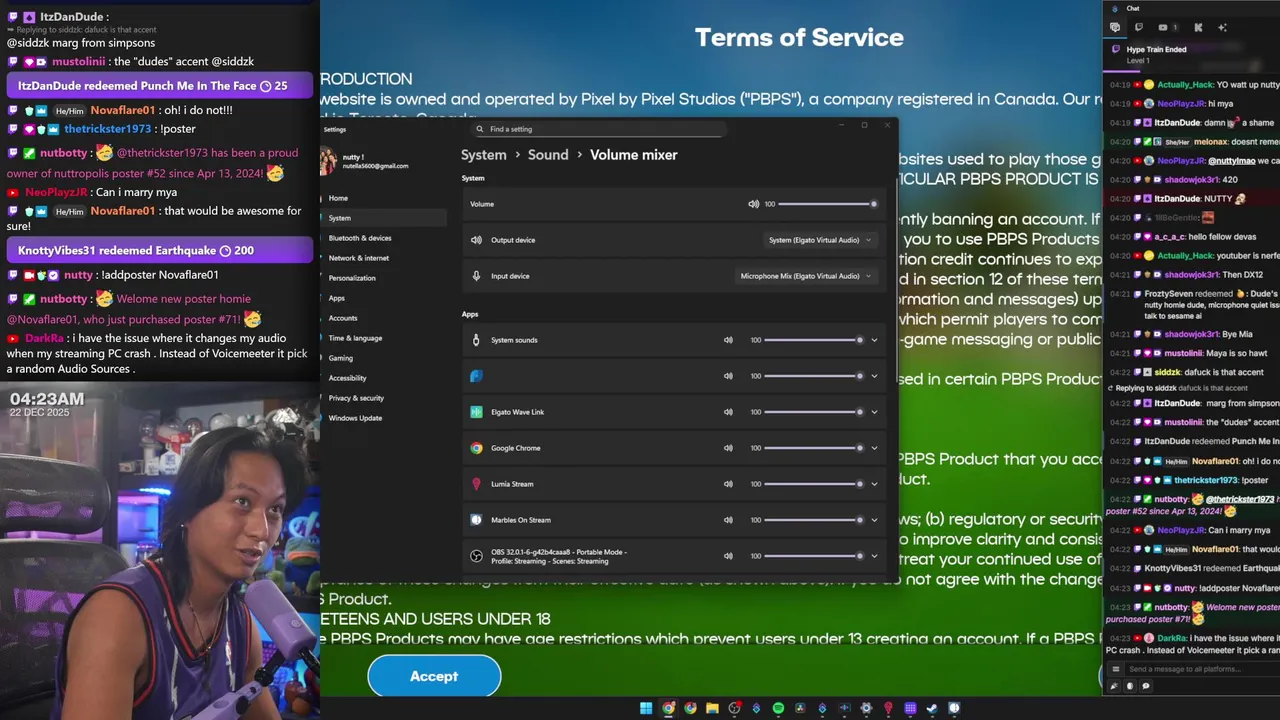Open Windows Update settings

coord(383,418)
